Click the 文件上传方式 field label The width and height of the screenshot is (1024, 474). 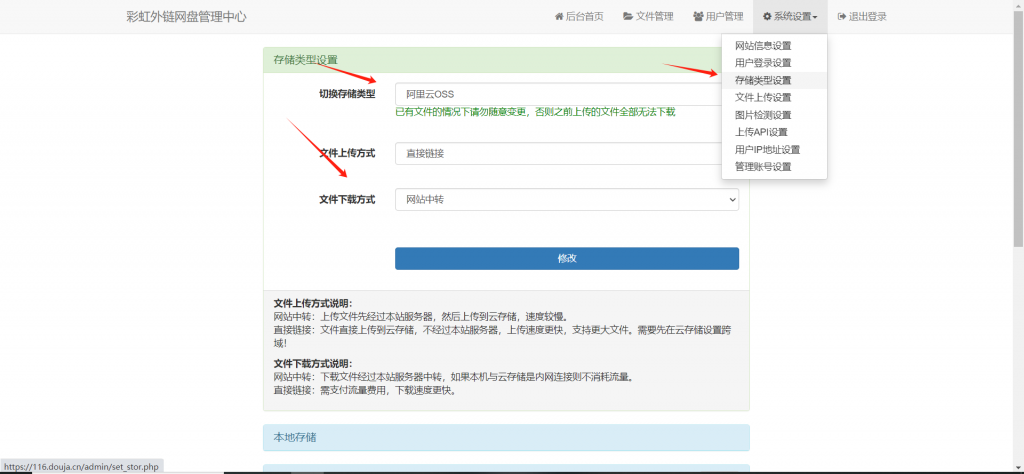click(x=347, y=153)
